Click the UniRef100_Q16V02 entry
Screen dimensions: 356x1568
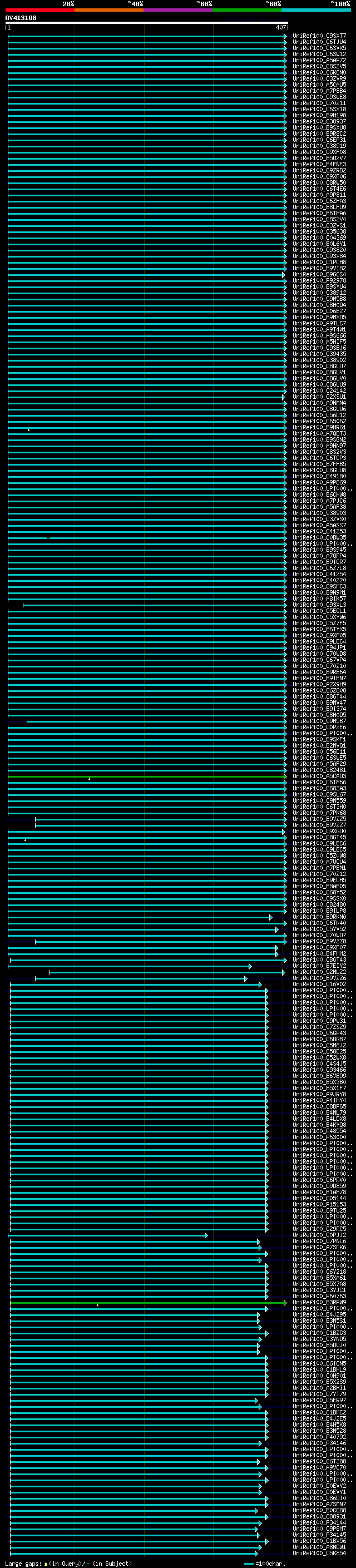click(319, 985)
